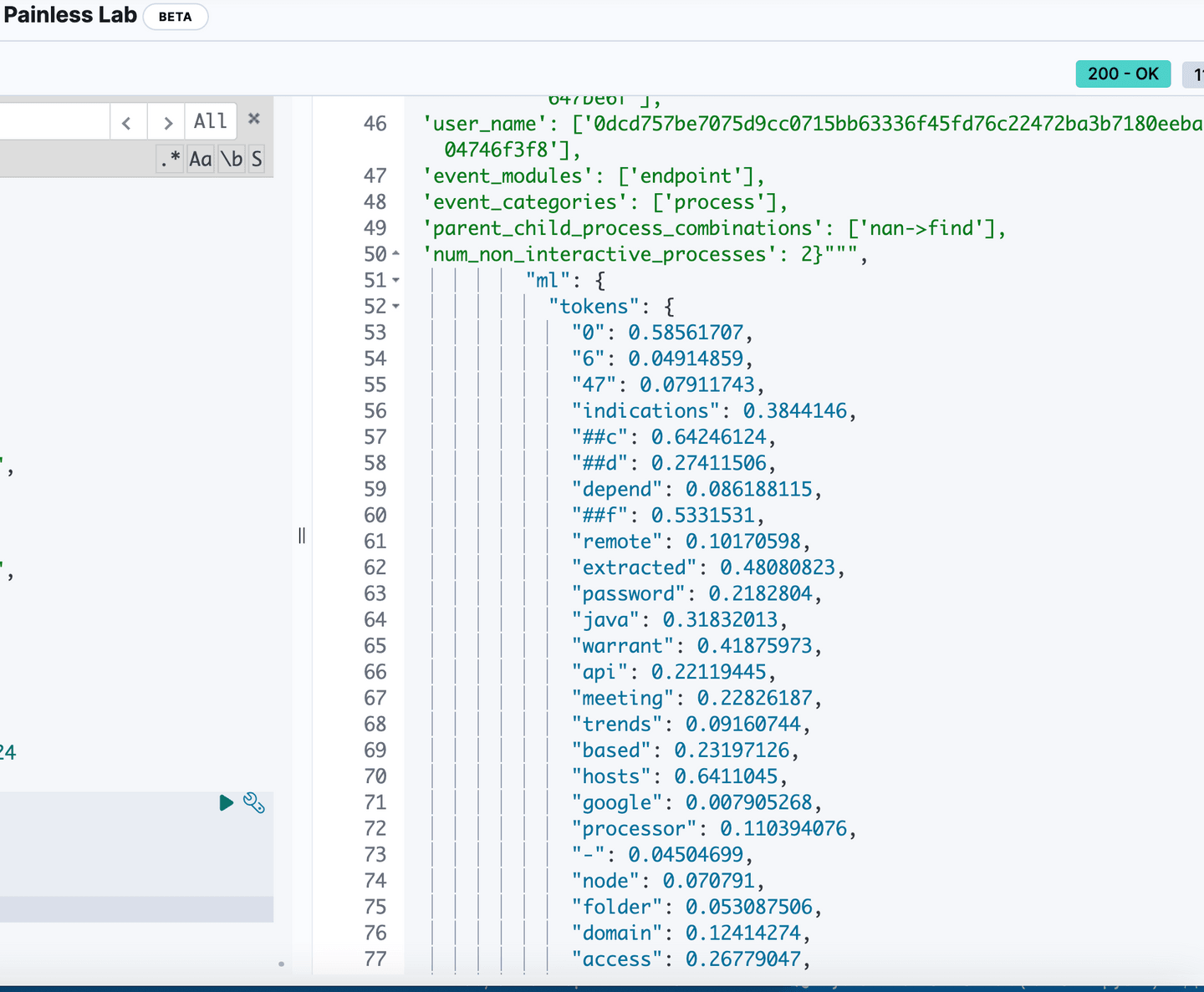Run the request with the play button
Image resolution: width=1204 pixels, height=992 pixels.
pyautogui.click(x=226, y=803)
